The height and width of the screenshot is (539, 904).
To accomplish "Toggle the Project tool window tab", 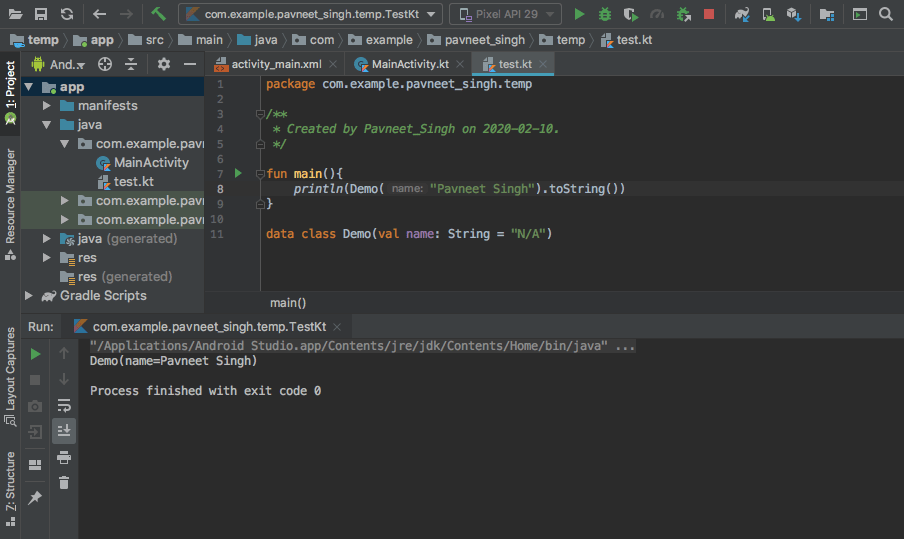I will [10, 93].
